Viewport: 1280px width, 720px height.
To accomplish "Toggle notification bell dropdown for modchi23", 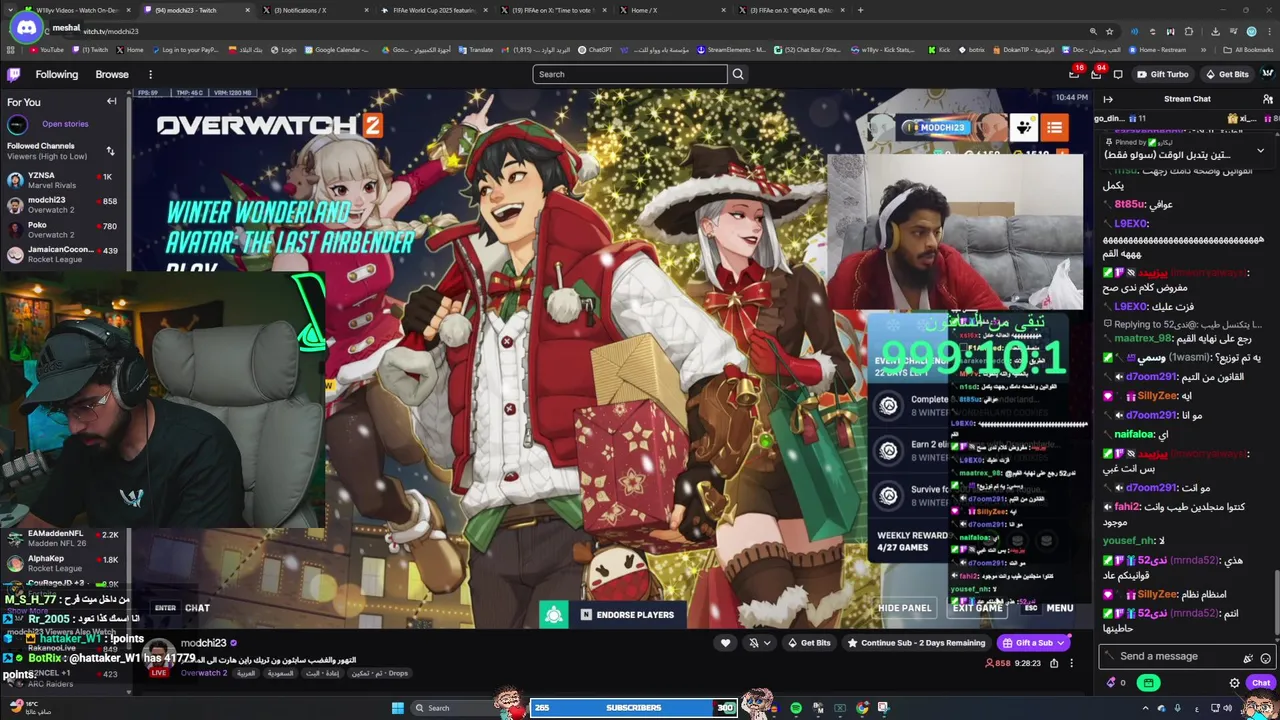I will point(759,643).
